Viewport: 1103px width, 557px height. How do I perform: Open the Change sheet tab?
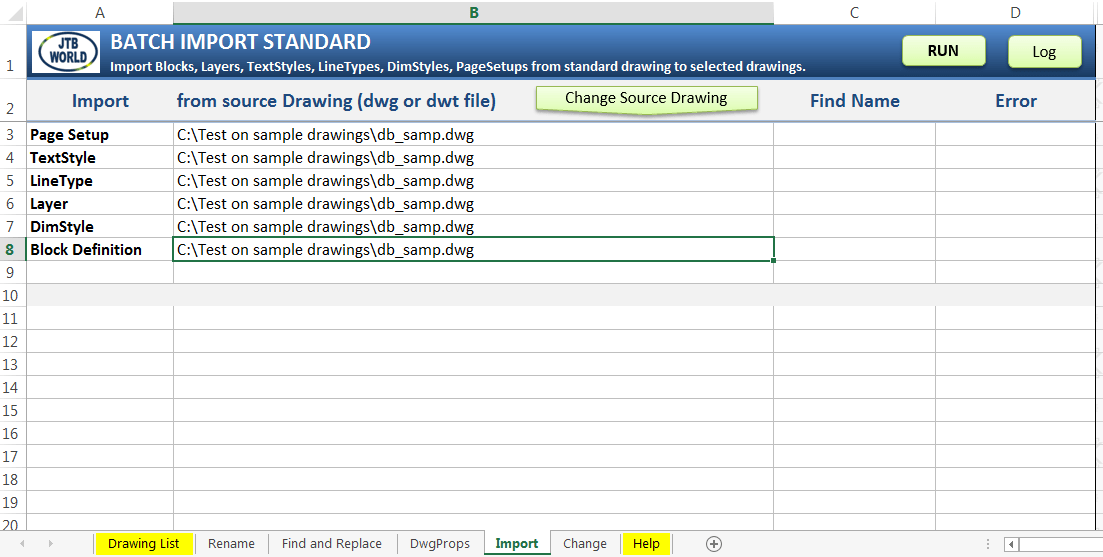click(585, 544)
